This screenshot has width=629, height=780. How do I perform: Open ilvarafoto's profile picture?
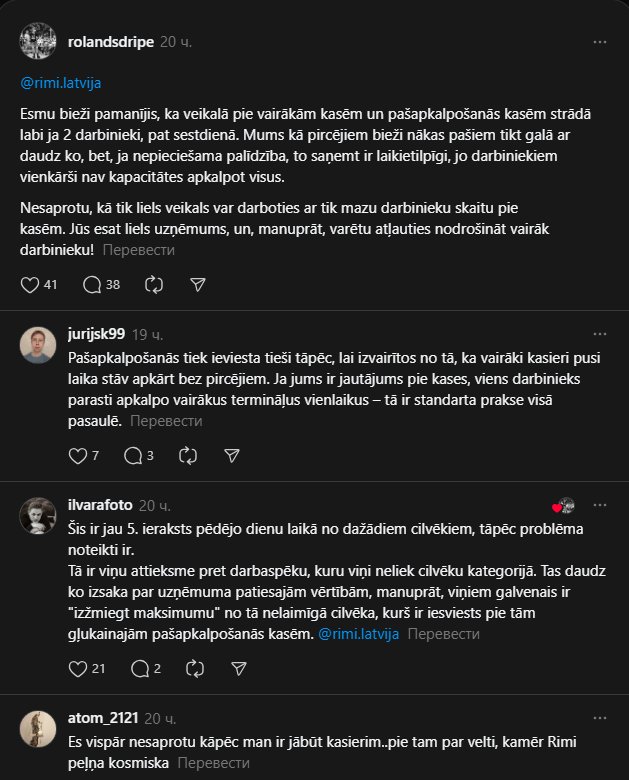38,514
